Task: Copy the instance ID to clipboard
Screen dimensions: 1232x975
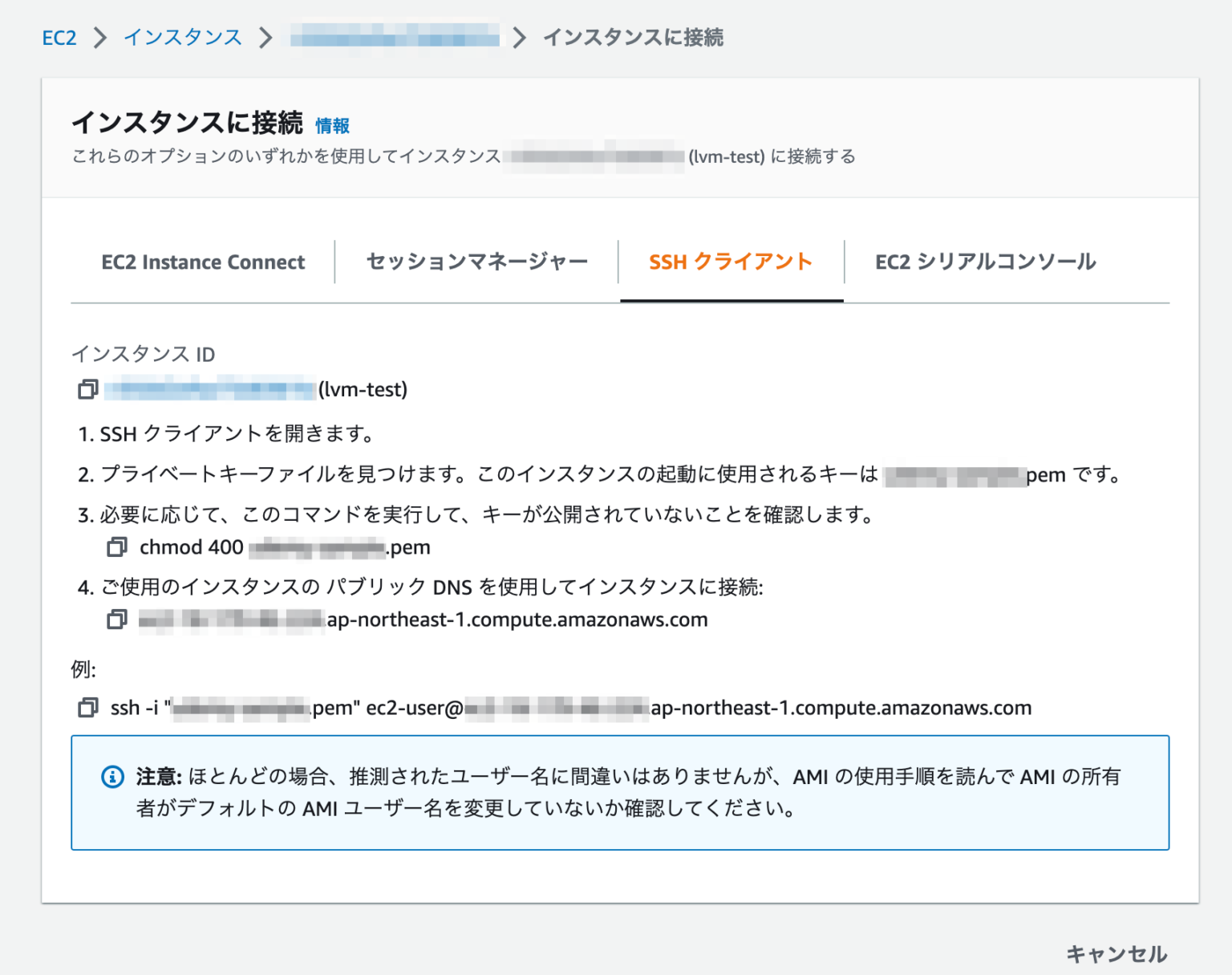Action: (86, 389)
